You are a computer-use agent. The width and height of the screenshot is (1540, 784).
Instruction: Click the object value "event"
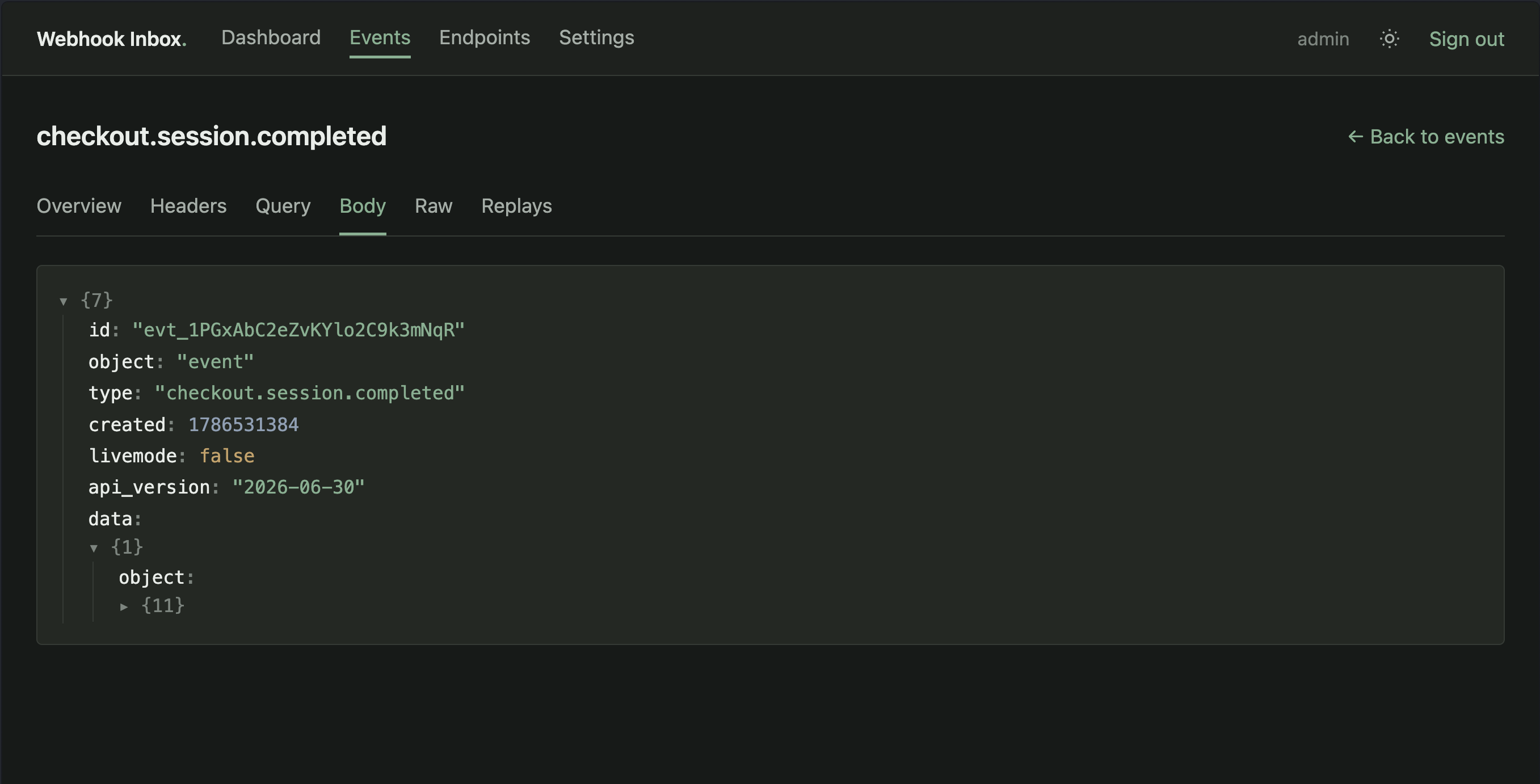click(215, 362)
